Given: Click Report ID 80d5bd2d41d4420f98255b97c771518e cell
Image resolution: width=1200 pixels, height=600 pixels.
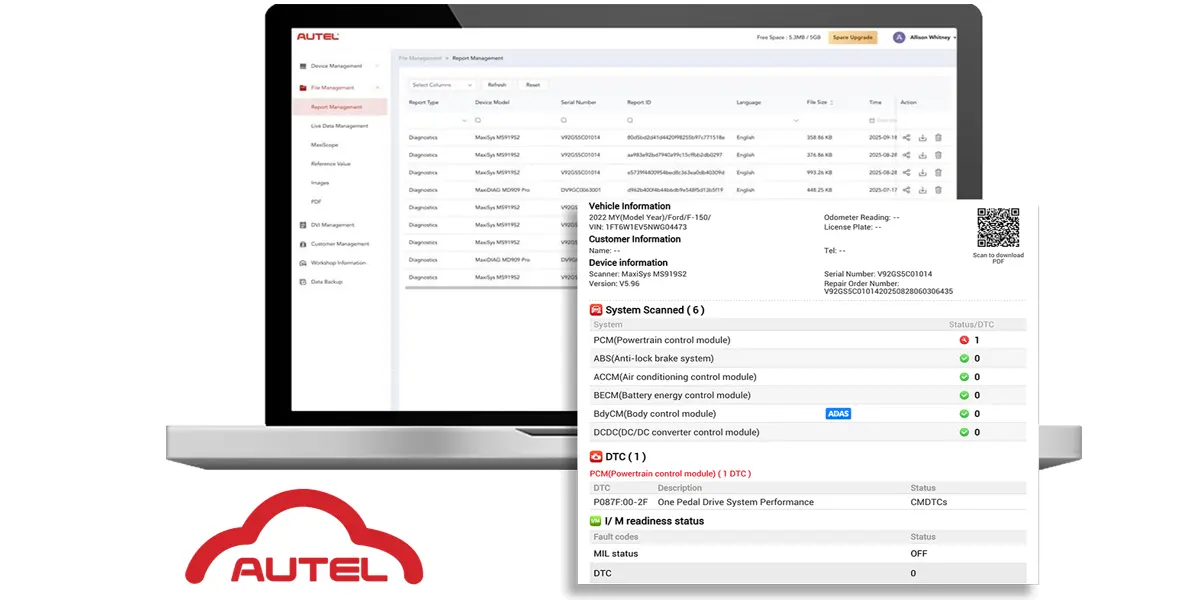Looking at the screenshot, I should point(676,138).
